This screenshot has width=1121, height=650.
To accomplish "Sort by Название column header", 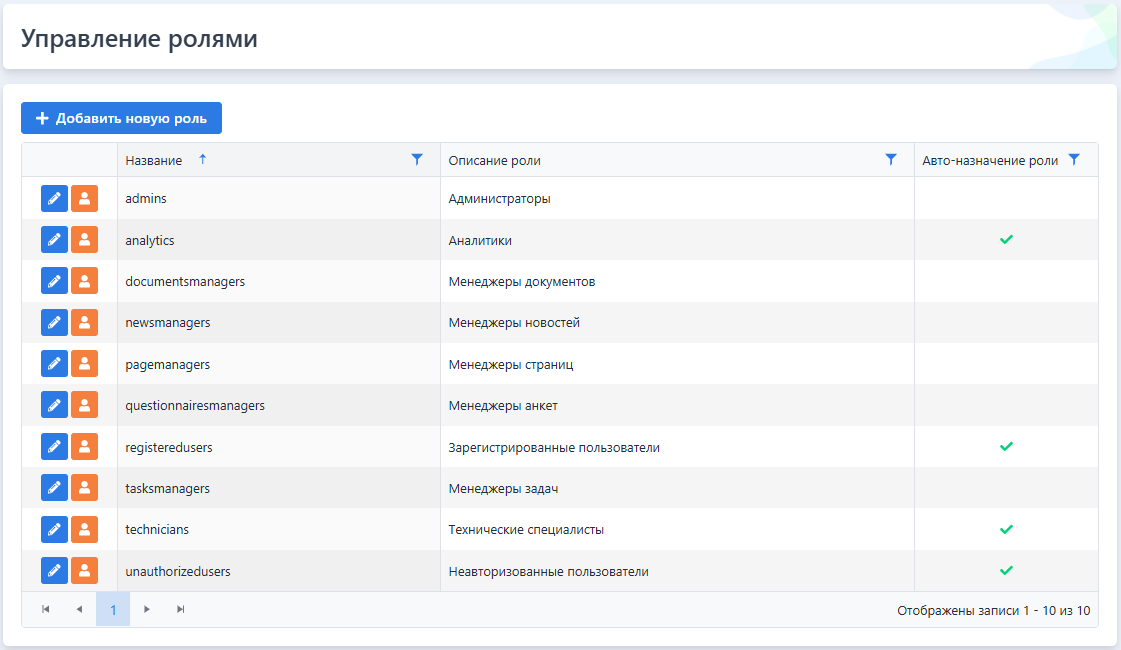I will (154, 161).
